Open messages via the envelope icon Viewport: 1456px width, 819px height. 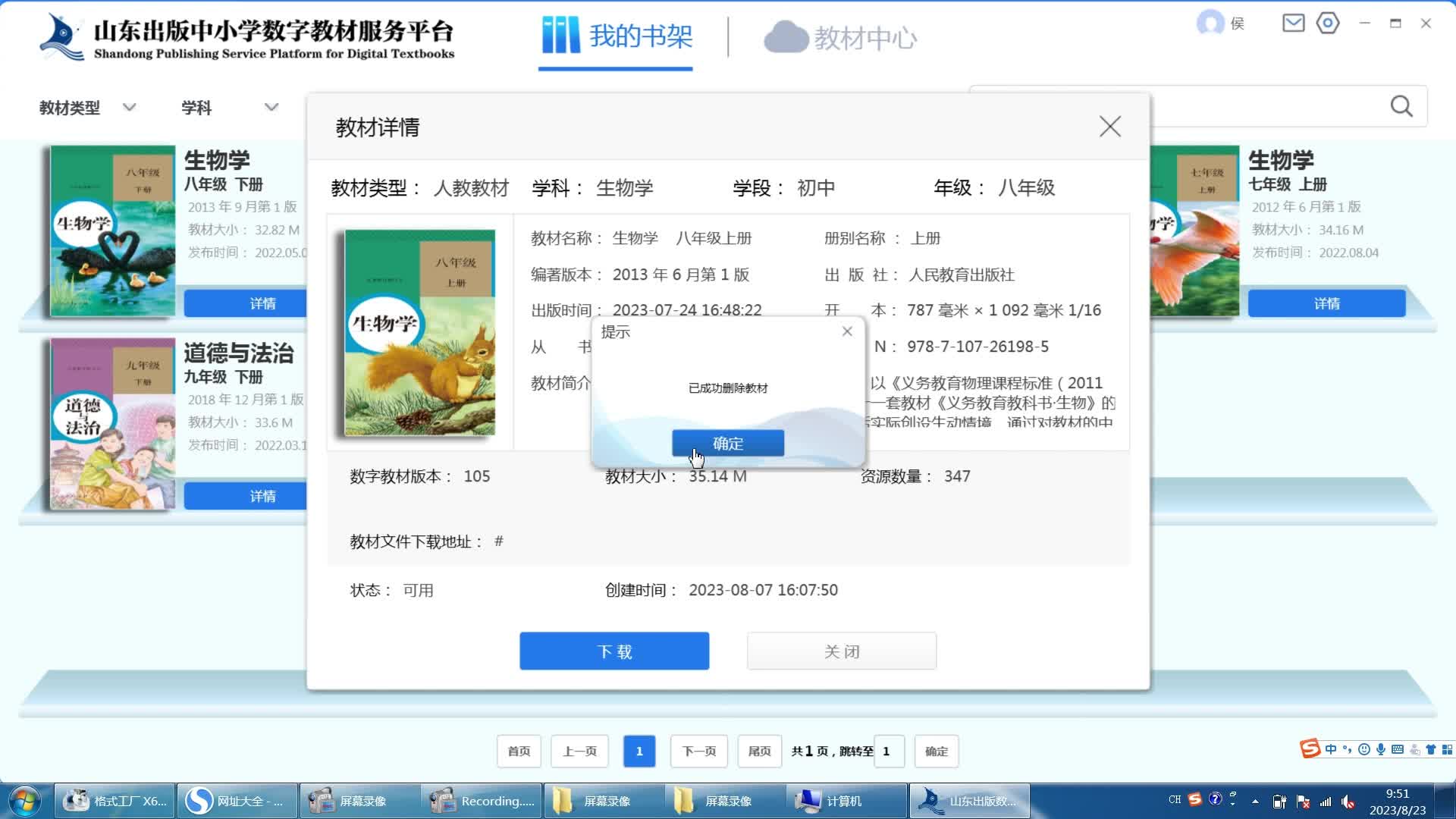tap(1292, 23)
